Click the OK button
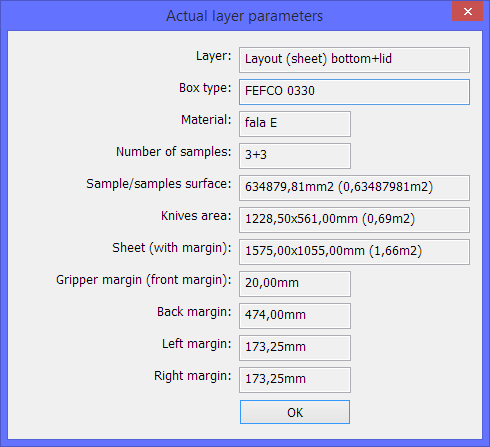Image resolution: width=490 pixels, height=447 pixels. (x=295, y=412)
